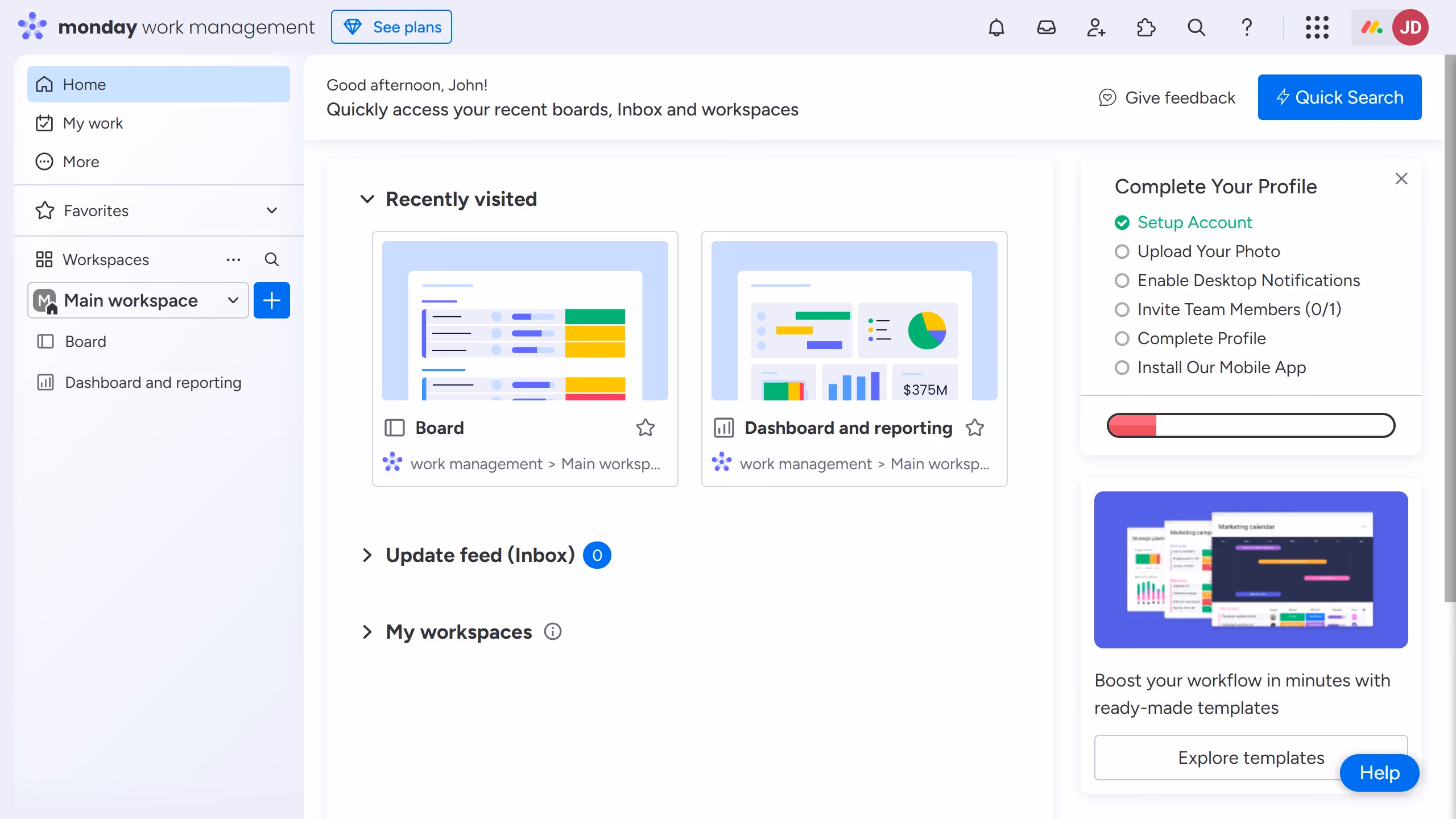Expand the My workspaces section
1456x819 pixels.
coord(367,631)
